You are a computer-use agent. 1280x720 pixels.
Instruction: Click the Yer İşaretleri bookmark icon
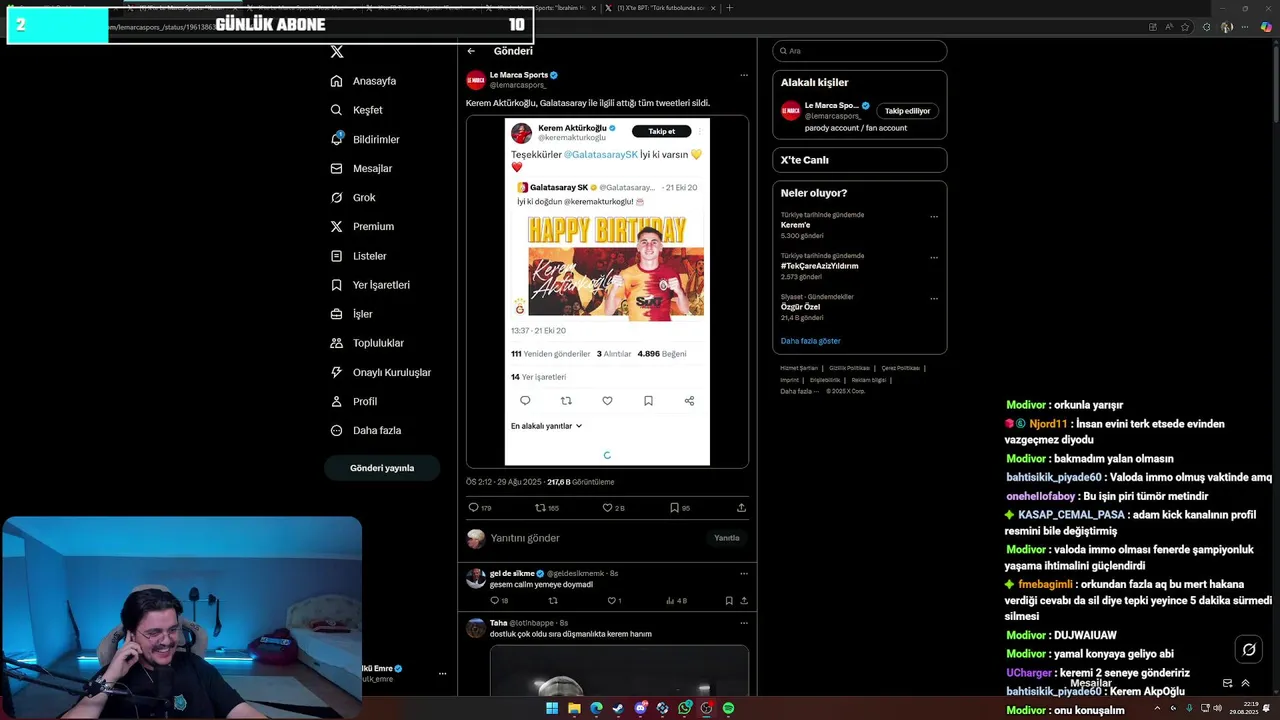pyautogui.click(x=337, y=285)
